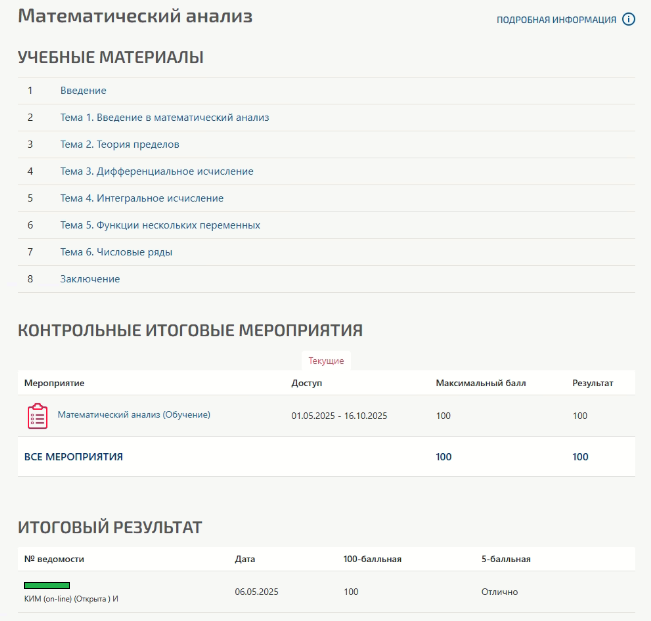Viewport: 651px width, 621px height.
Task: Open Тема 5. Функции нескольких переменных
Action: click(x=160, y=226)
